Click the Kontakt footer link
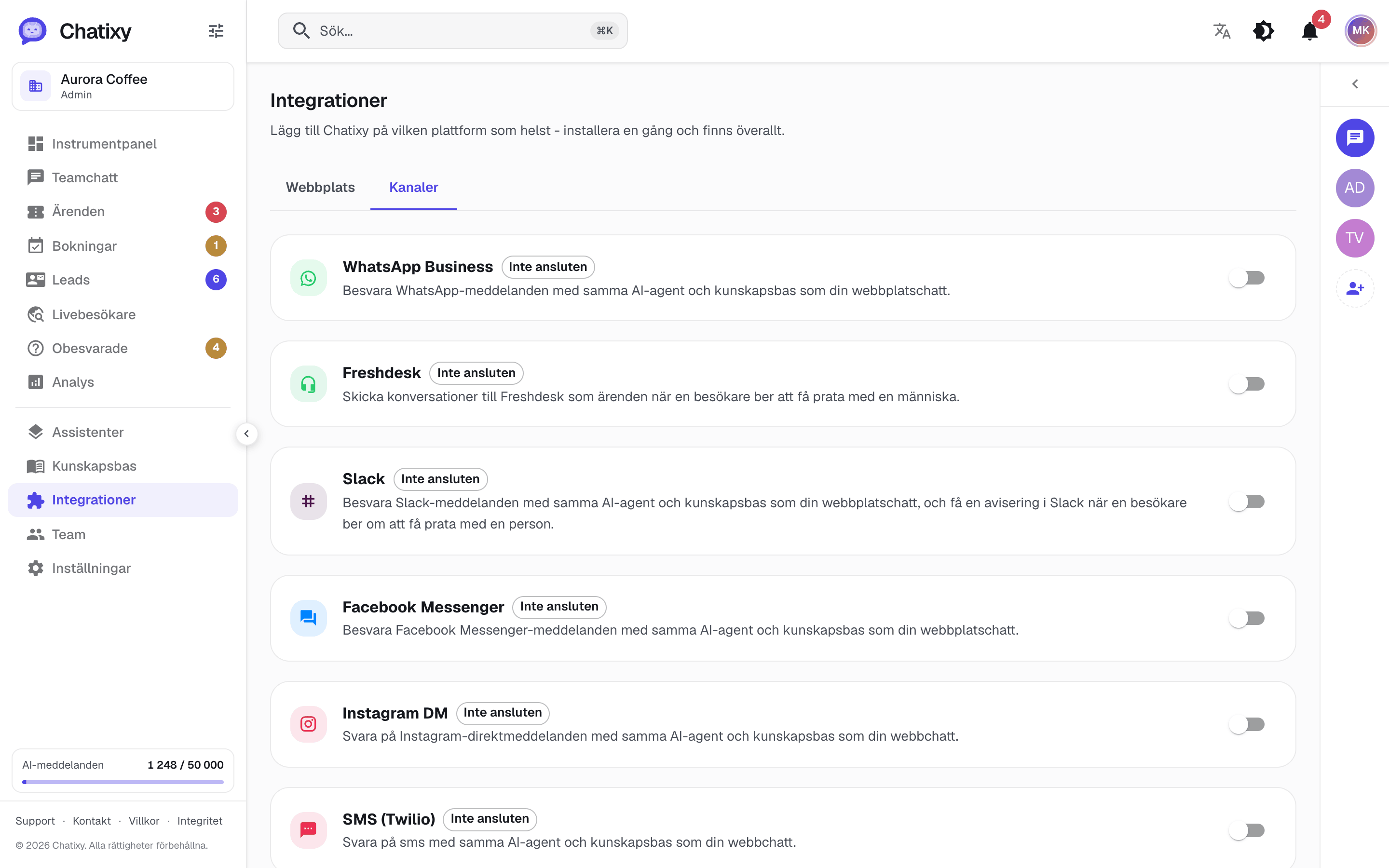 pyautogui.click(x=92, y=820)
